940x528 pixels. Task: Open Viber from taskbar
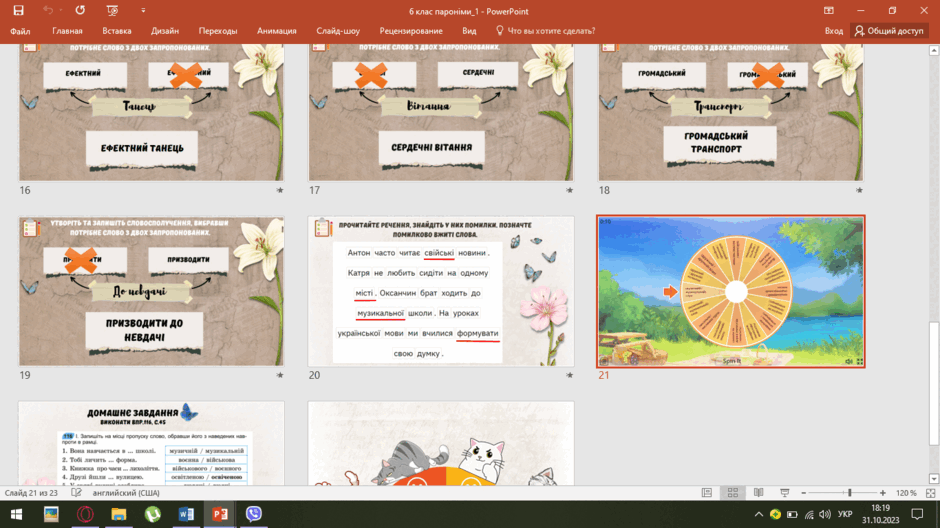[x=254, y=514]
